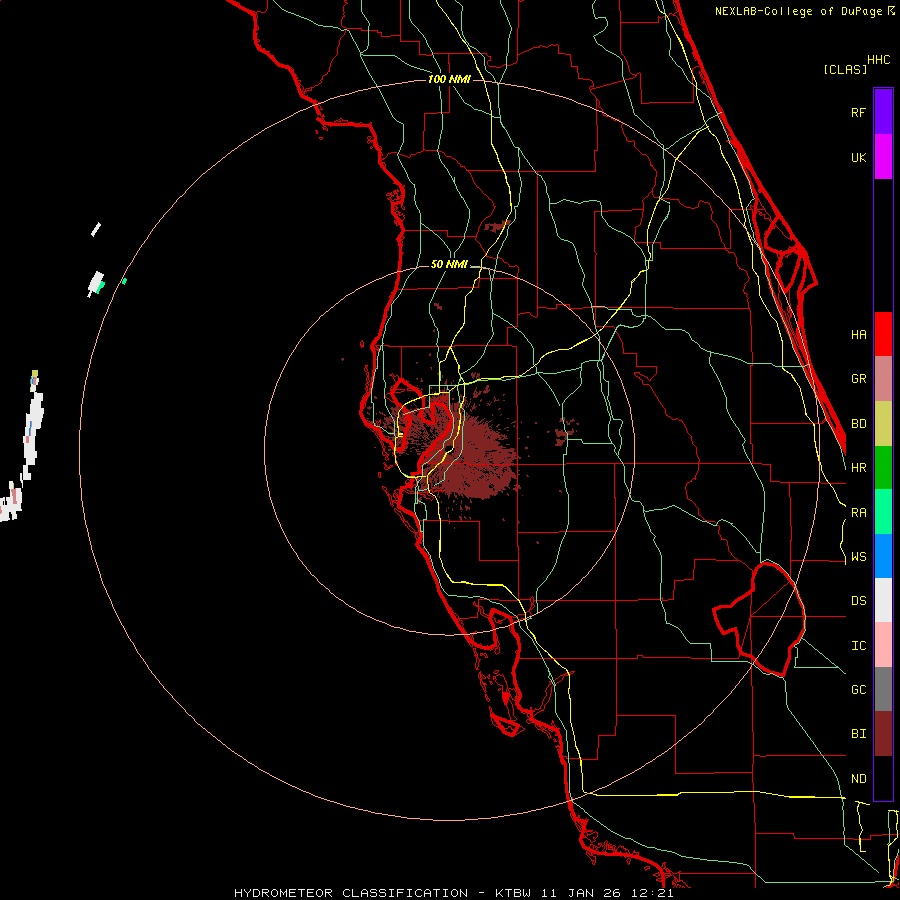Click the WS legend label
This screenshot has height=900, width=900.
tap(858, 557)
